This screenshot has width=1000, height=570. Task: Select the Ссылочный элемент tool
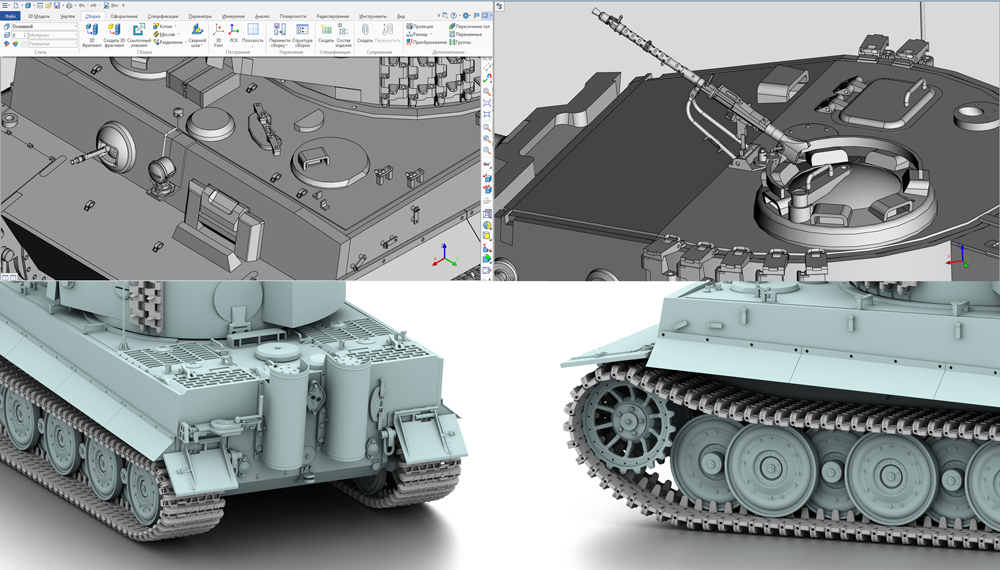[x=138, y=35]
